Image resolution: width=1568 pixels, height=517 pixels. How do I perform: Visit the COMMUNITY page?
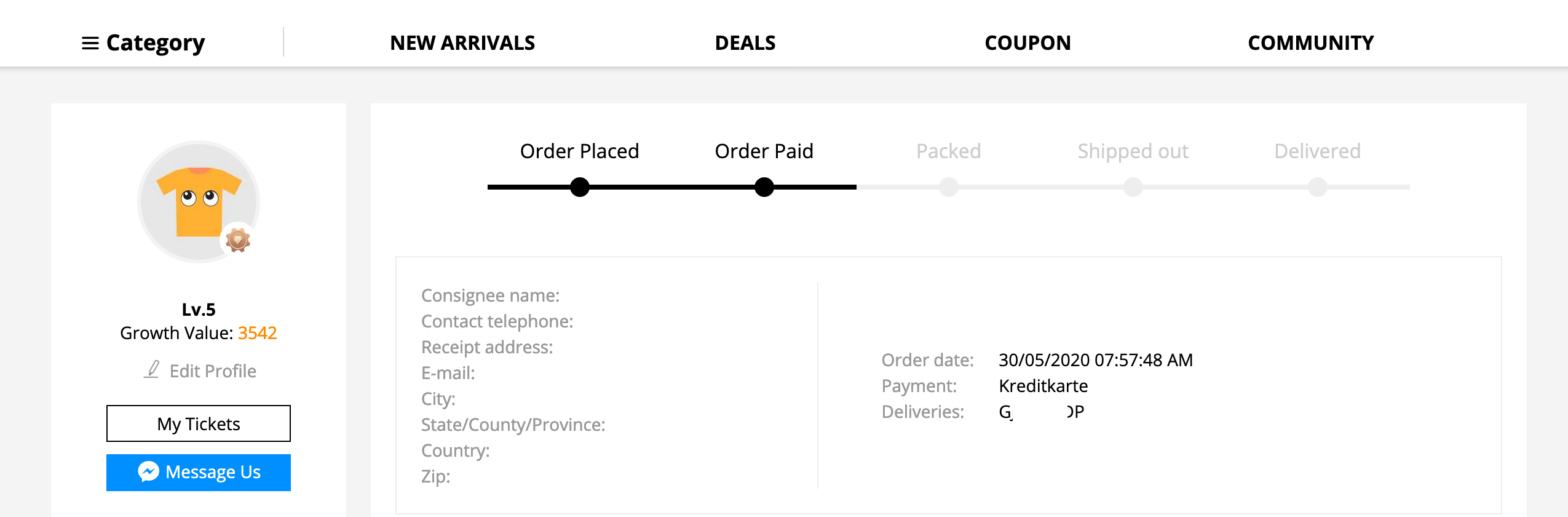(1310, 43)
